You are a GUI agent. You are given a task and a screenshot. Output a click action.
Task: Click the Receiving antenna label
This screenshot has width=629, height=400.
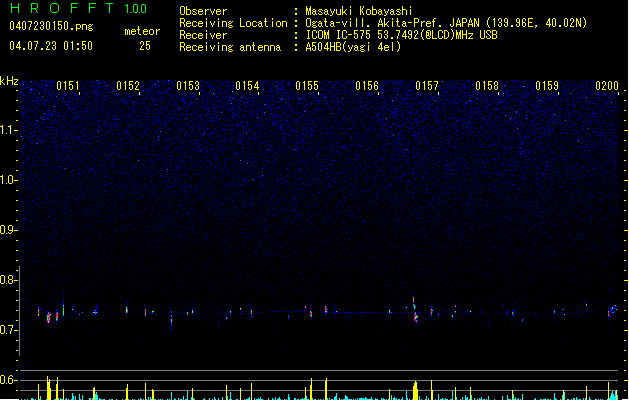tap(230, 47)
